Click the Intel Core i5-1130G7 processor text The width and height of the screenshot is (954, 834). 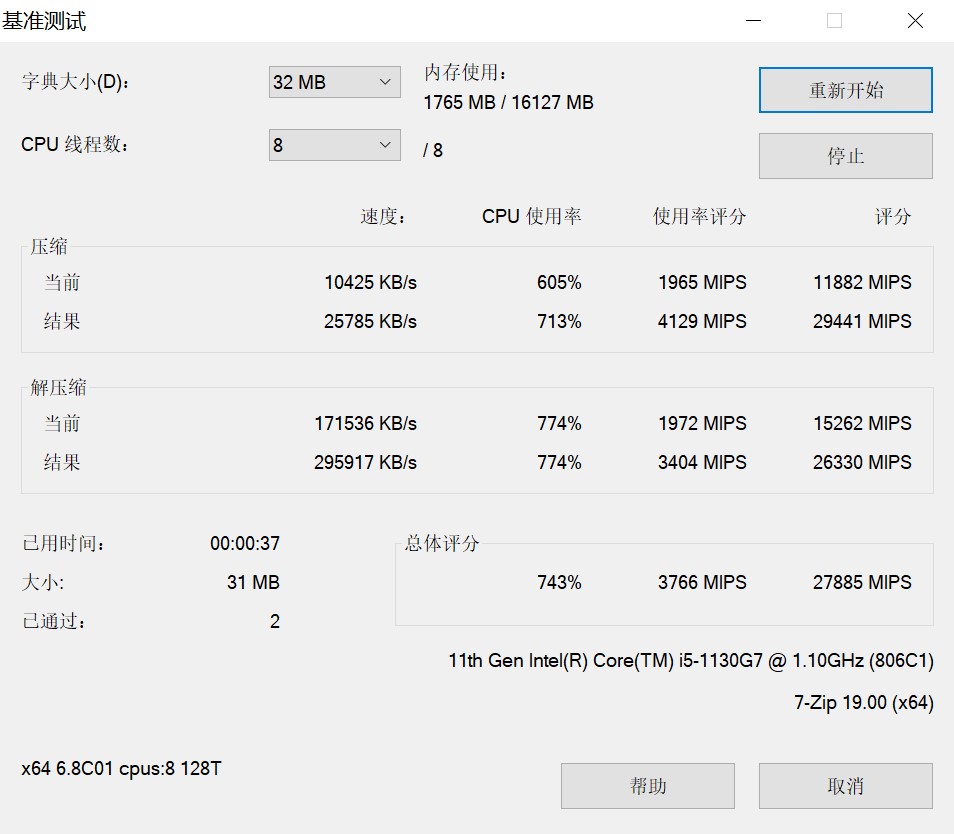tap(690, 661)
